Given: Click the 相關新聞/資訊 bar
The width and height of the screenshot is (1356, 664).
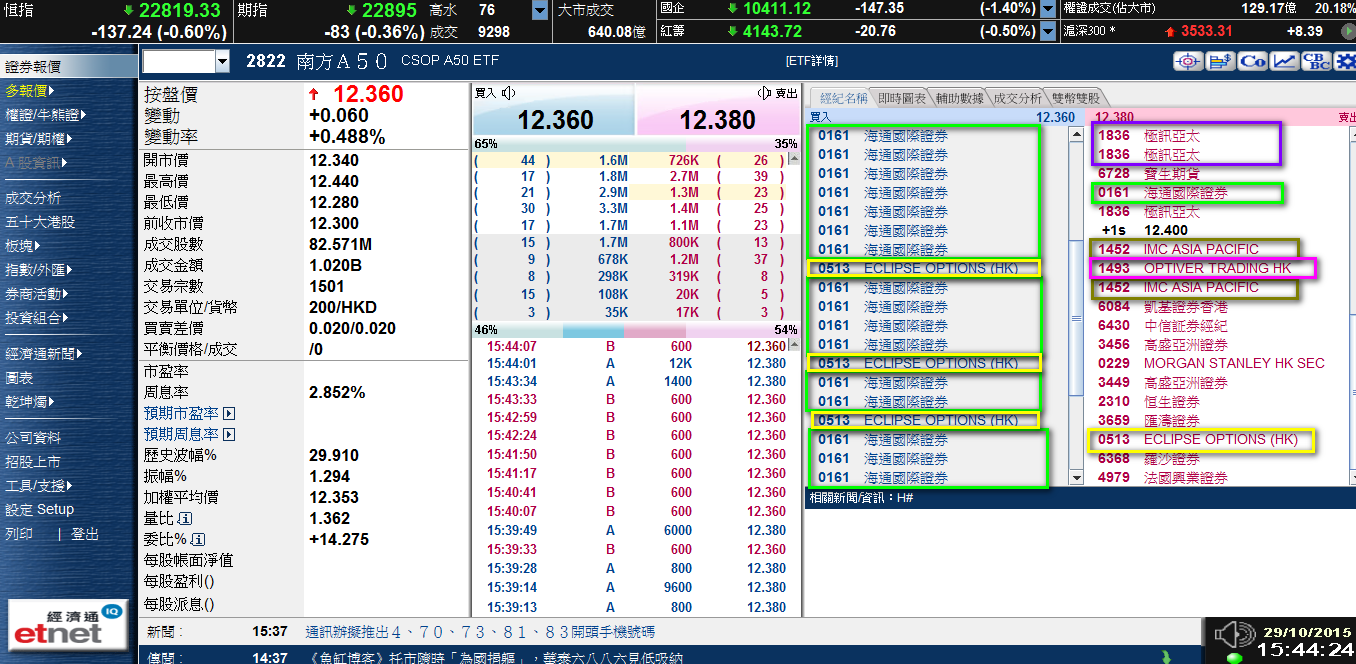Looking at the screenshot, I should [1080, 497].
